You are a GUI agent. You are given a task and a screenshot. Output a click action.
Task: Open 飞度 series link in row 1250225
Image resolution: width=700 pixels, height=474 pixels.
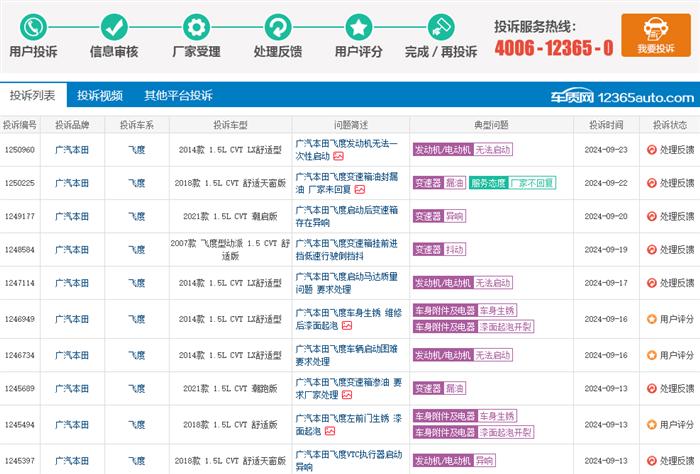coord(137,183)
